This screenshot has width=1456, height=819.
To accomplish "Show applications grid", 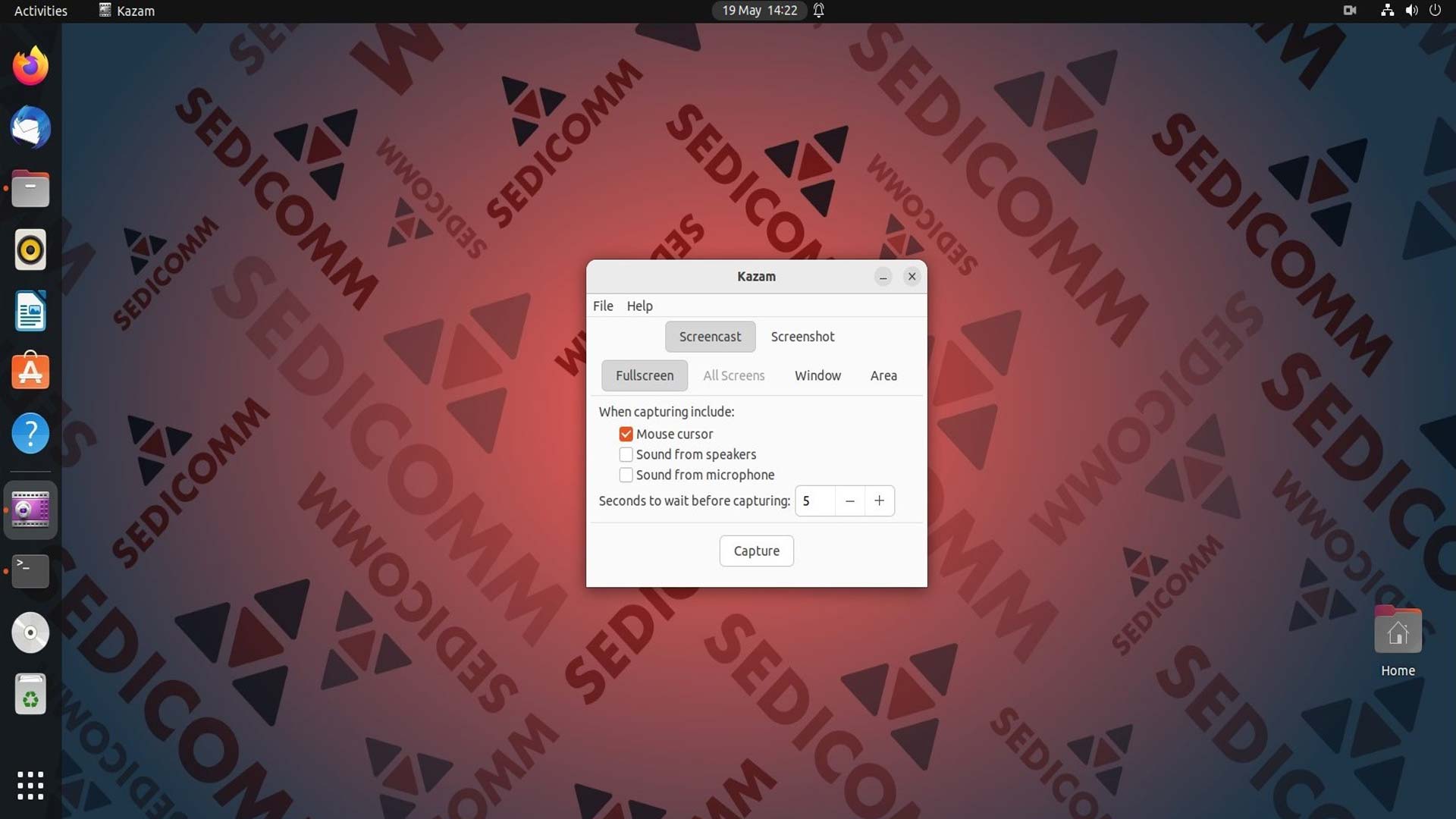I will coord(30,786).
